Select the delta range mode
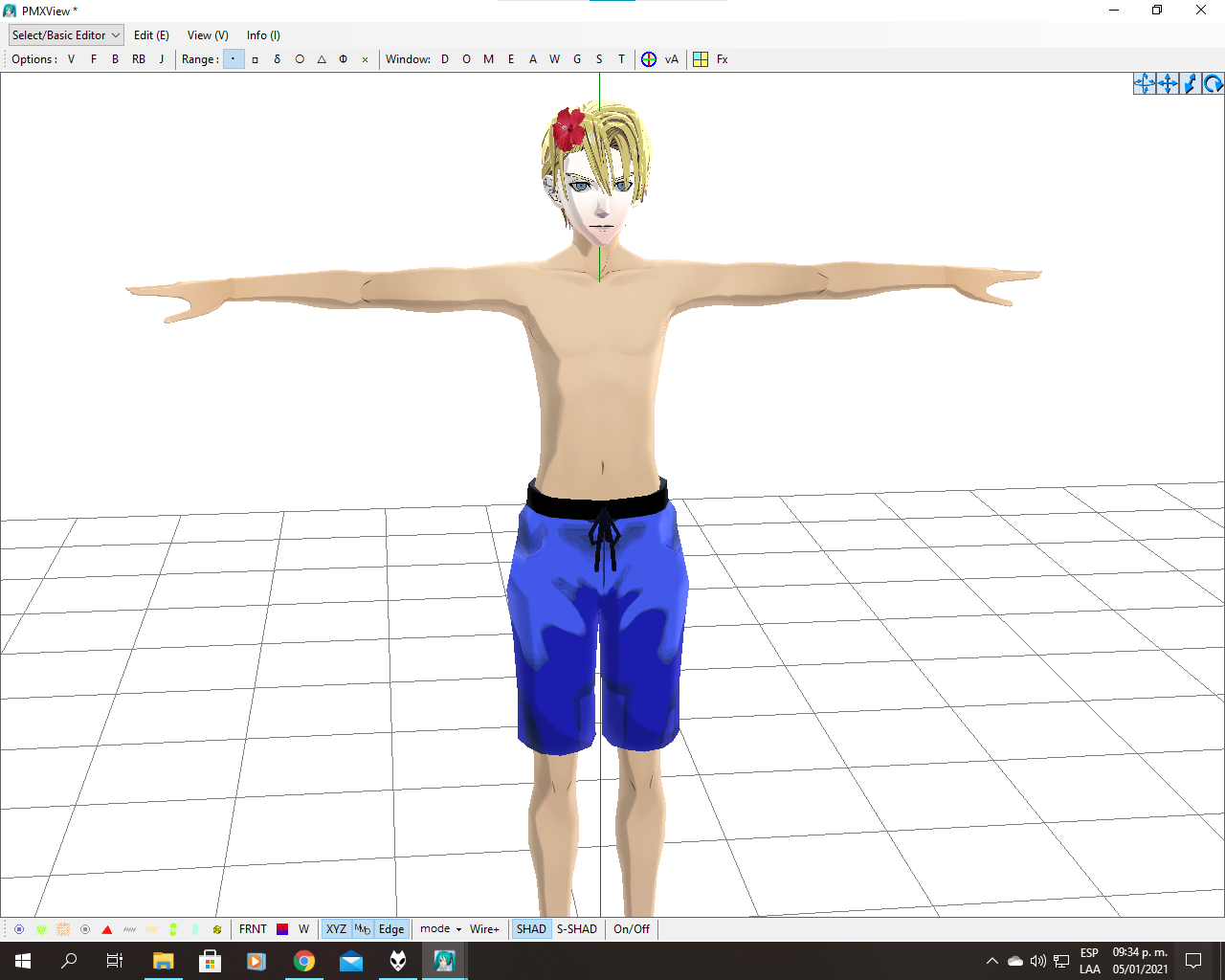 point(278,59)
